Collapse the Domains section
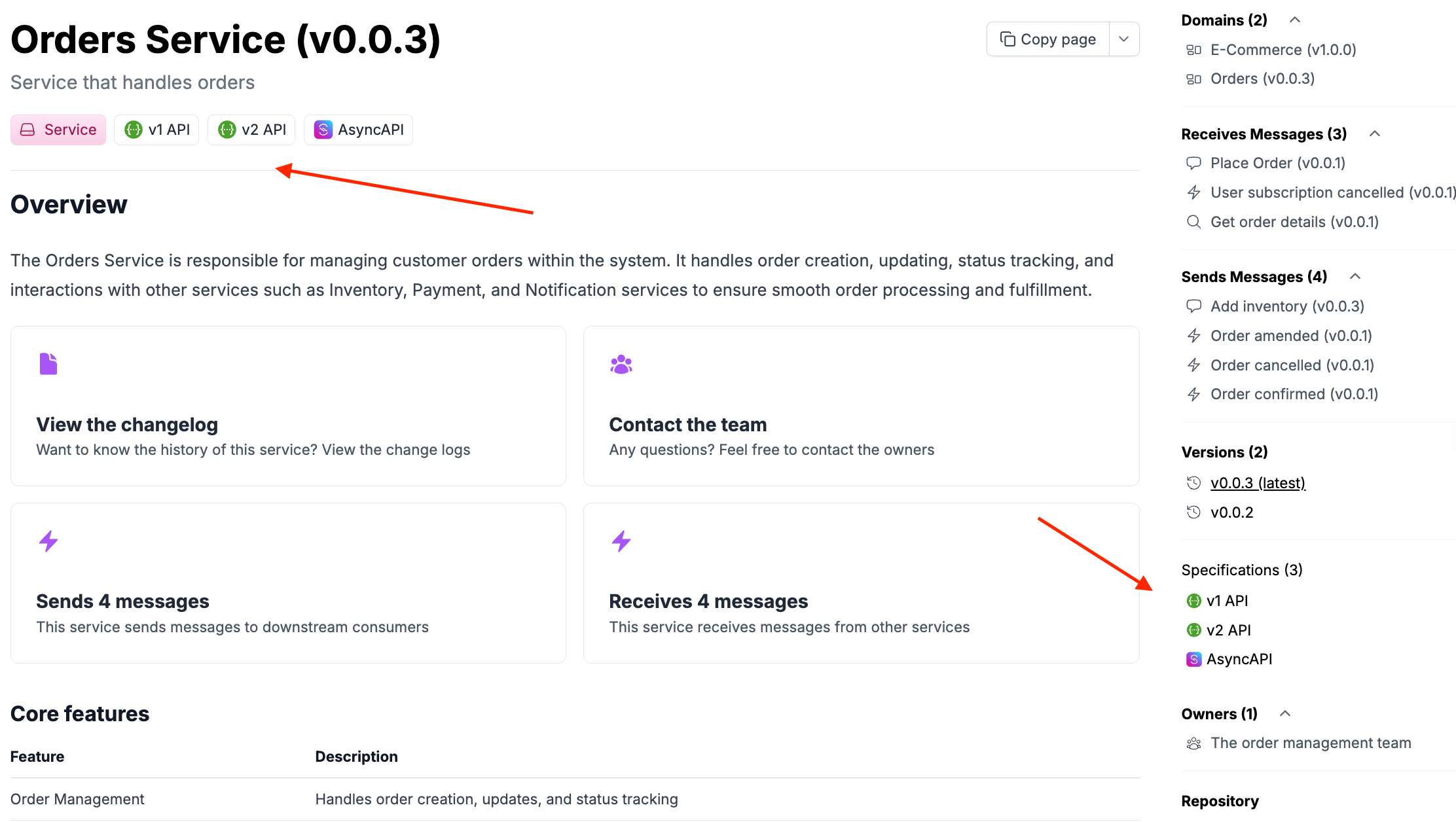Viewport: 1456px width, 822px height. pyautogui.click(x=1294, y=20)
